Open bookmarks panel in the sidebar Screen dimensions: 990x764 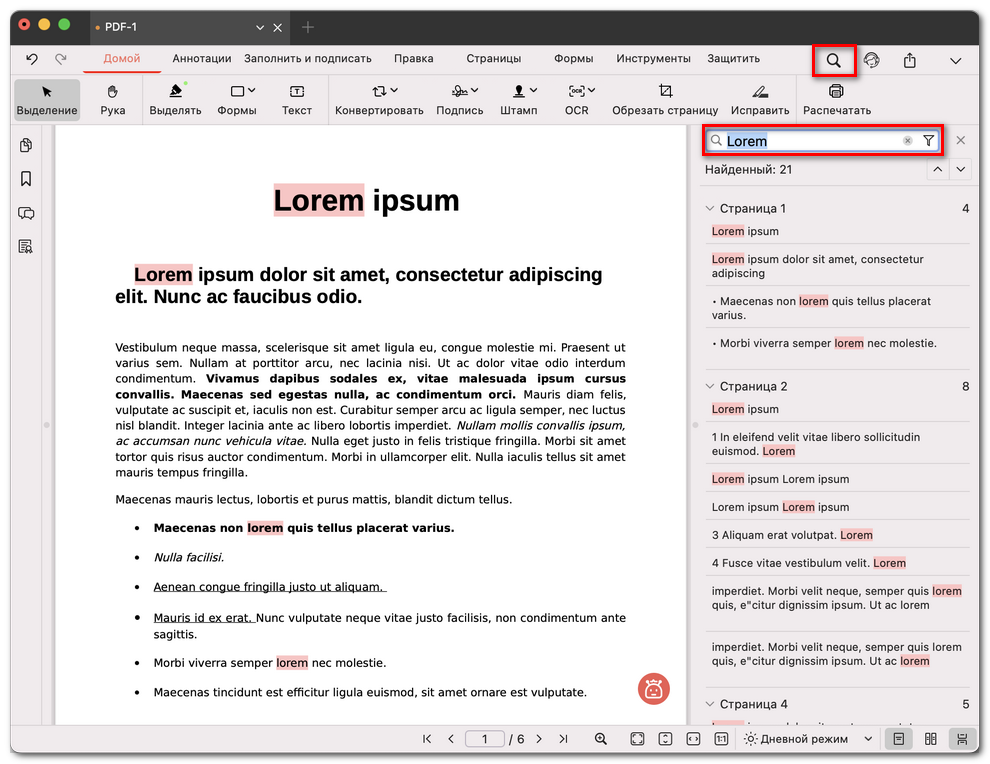click(x=25, y=178)
